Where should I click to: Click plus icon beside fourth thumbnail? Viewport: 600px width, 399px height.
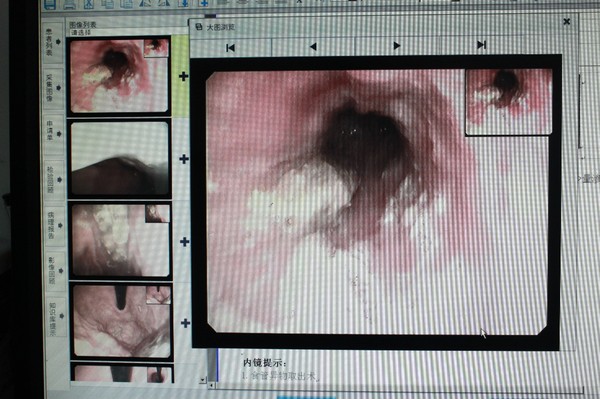(x=185, y=323)
